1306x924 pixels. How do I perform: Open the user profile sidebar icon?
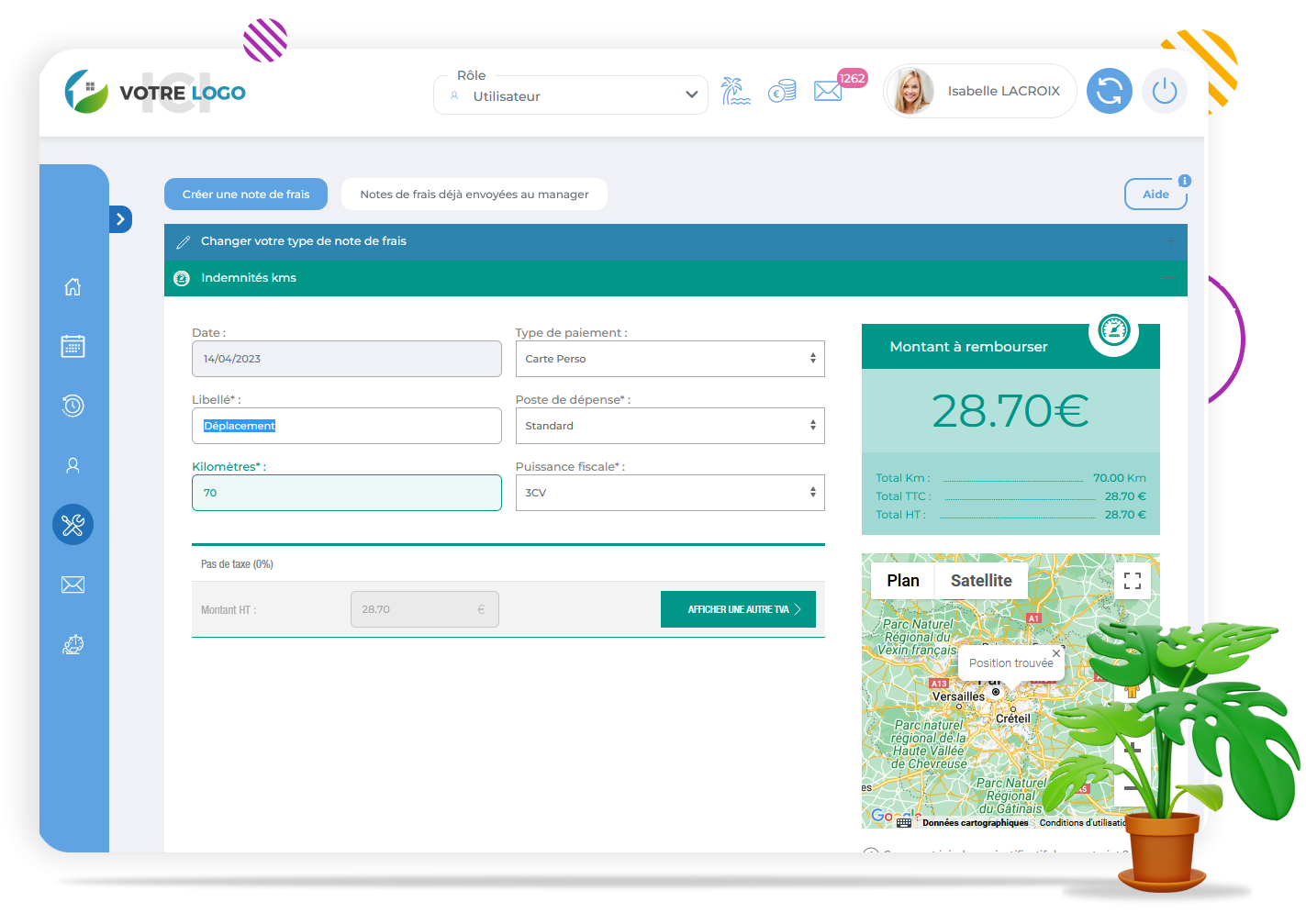click(73, 465)
